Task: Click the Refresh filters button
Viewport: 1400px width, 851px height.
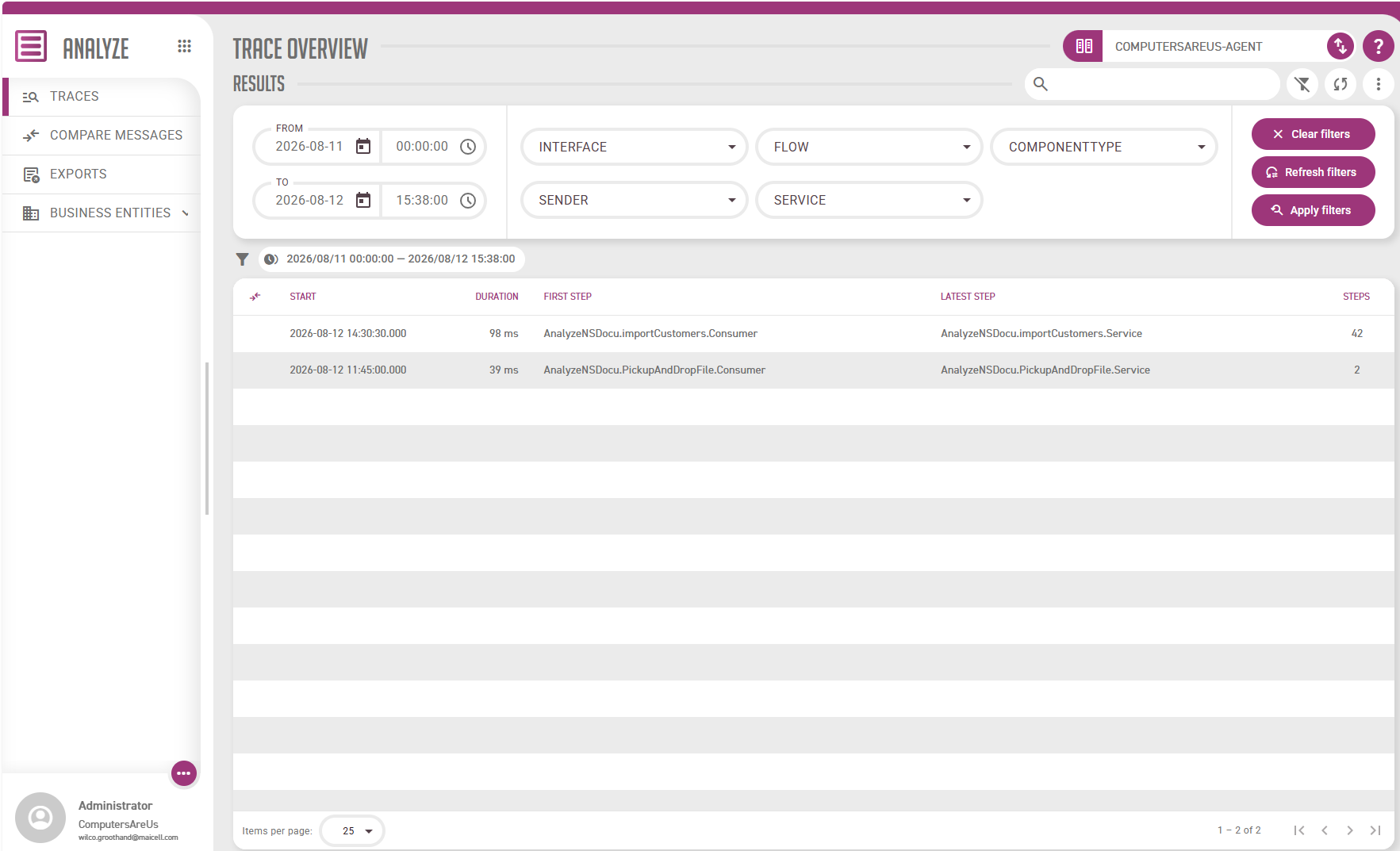Action: (x=1314, y=172)
